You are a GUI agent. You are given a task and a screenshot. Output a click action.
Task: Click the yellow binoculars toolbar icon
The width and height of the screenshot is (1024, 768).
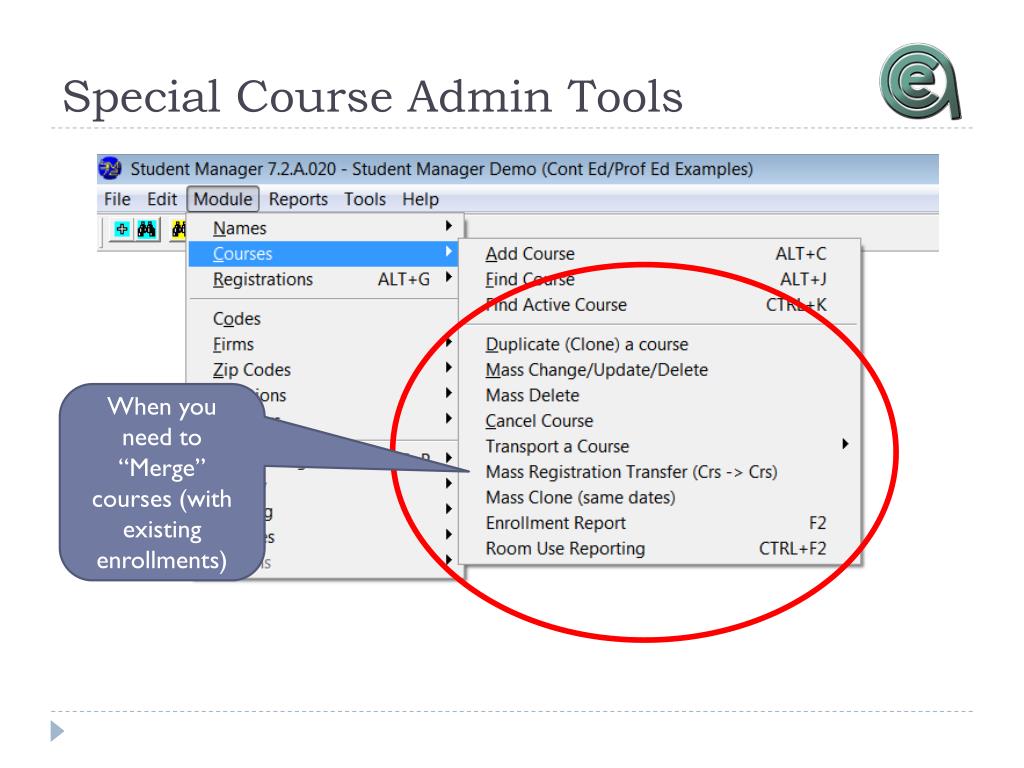coord(178,229)
